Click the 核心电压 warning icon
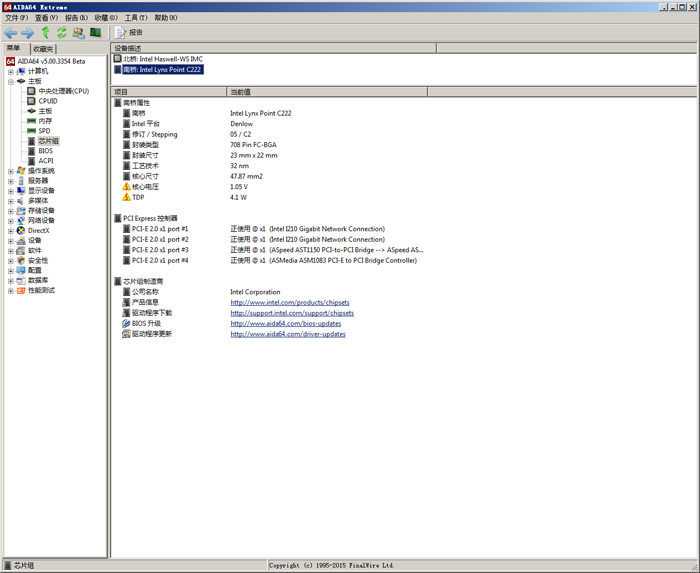Image resolution: width=700 pixels, height=573 pixels. [x=126, y=187]
